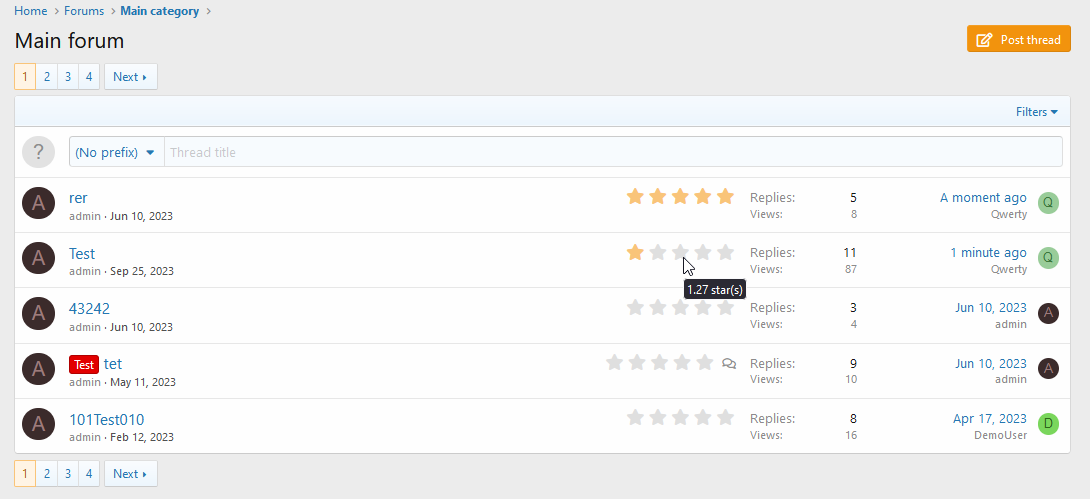This screenshot has height=499, width=1090.
Task: Open Jun 10, 2023 last post on tet row
Action: tap(991, 363)
